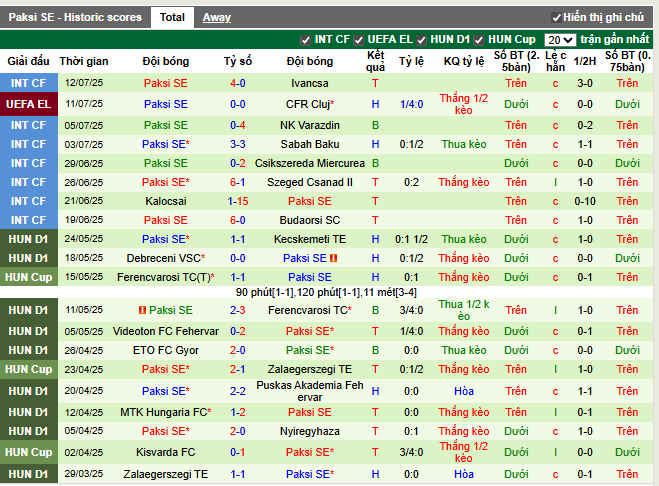659x486 pixels.
Task: Click the Kalocsai team name
Action: [x=166, y=201]
